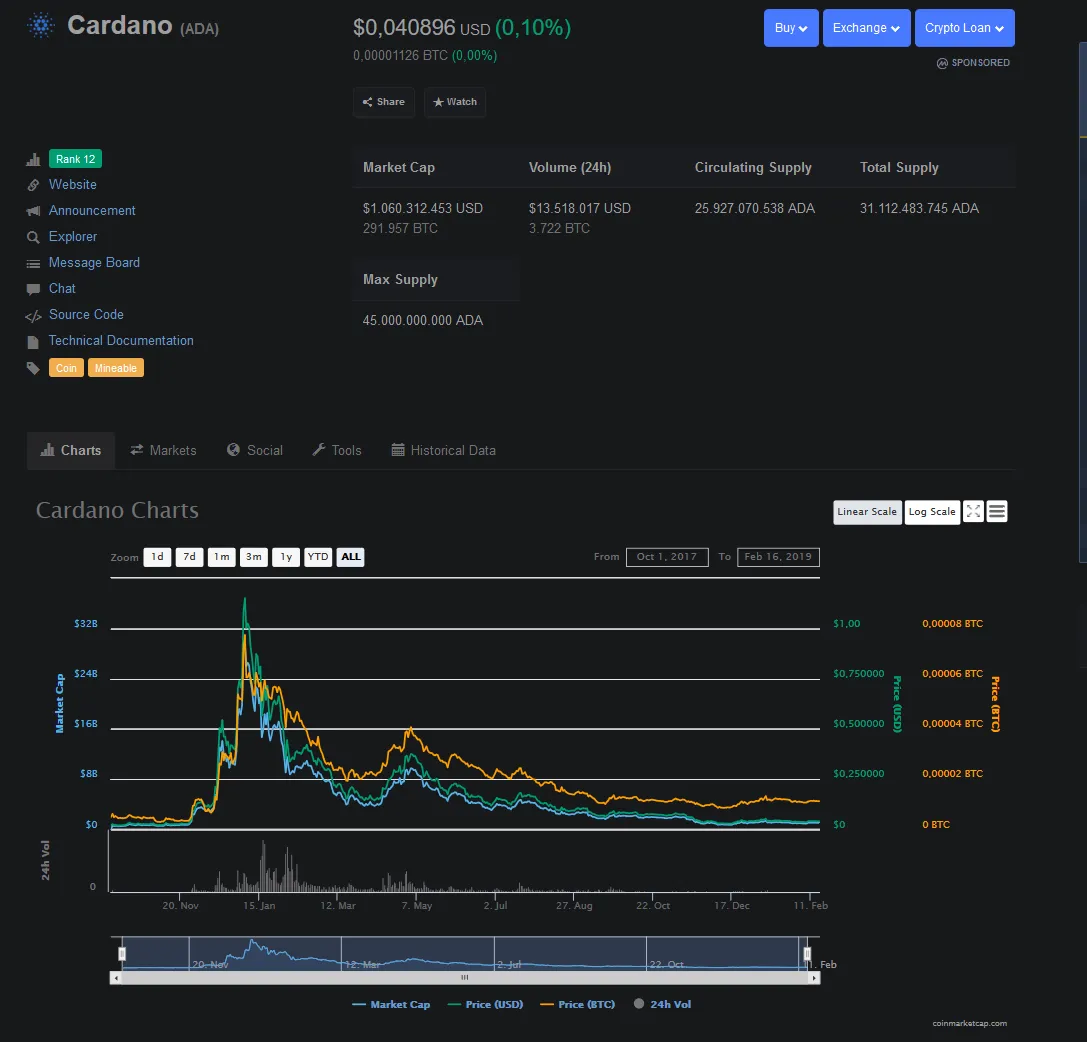Click the tags label icon
This screenshot has width=1087, height=1042.
click(33, 368)
